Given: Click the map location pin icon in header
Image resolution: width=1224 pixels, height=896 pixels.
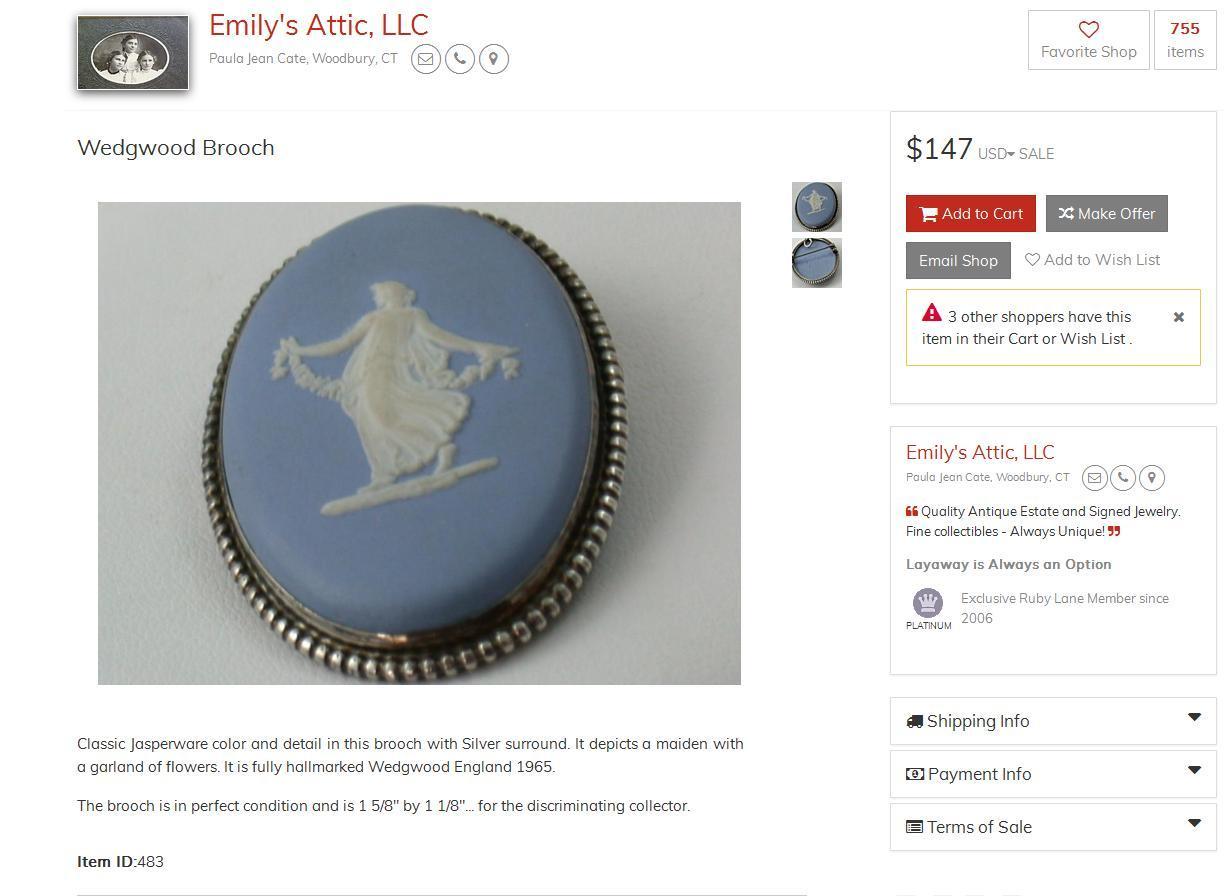Looking at the screenshot, I should pos(494,59).
